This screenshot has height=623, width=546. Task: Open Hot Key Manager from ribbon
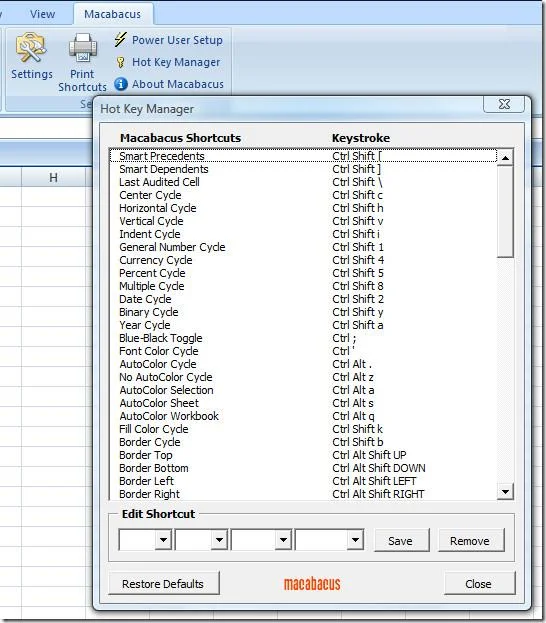tap(176, 62)
